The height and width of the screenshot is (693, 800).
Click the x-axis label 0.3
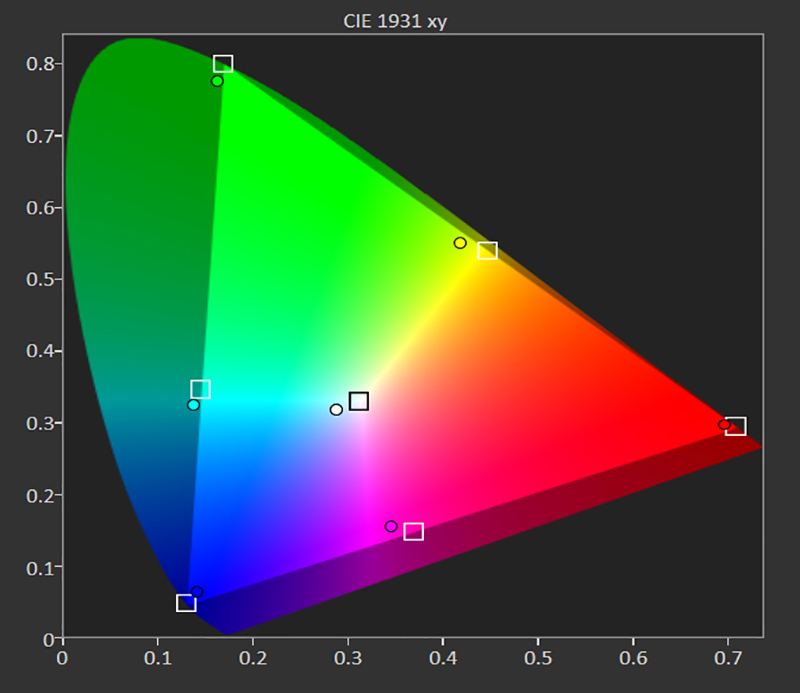tap(348, 658)
